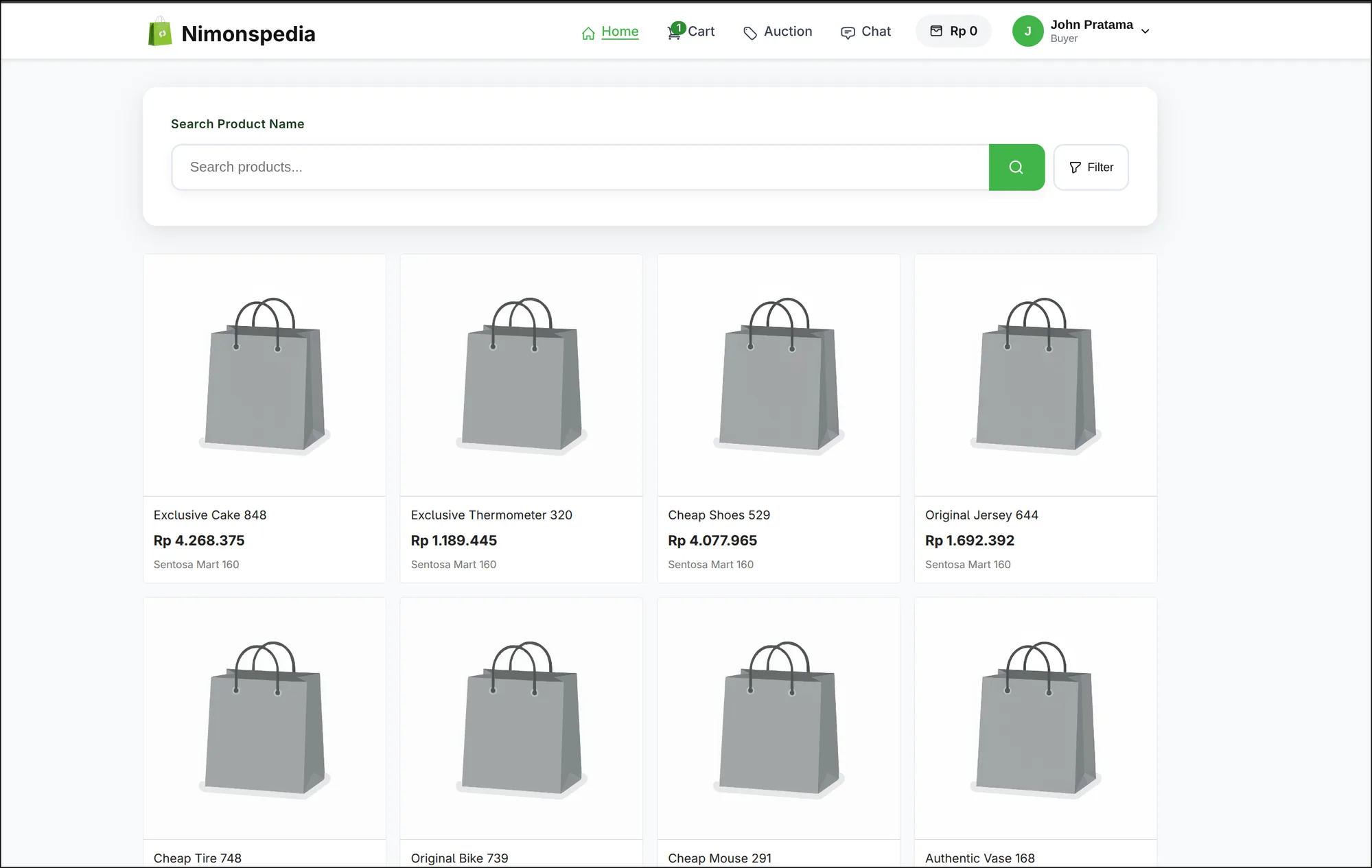
Task: Click the Auction tag icon
Action: [750, 33]
